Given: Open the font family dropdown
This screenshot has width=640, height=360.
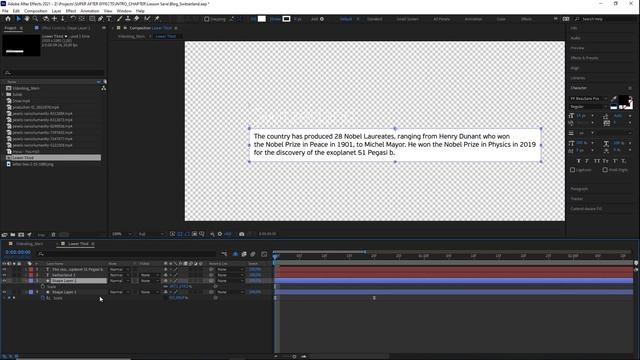Looking at the screenshot, I should (x=589, y=99).
